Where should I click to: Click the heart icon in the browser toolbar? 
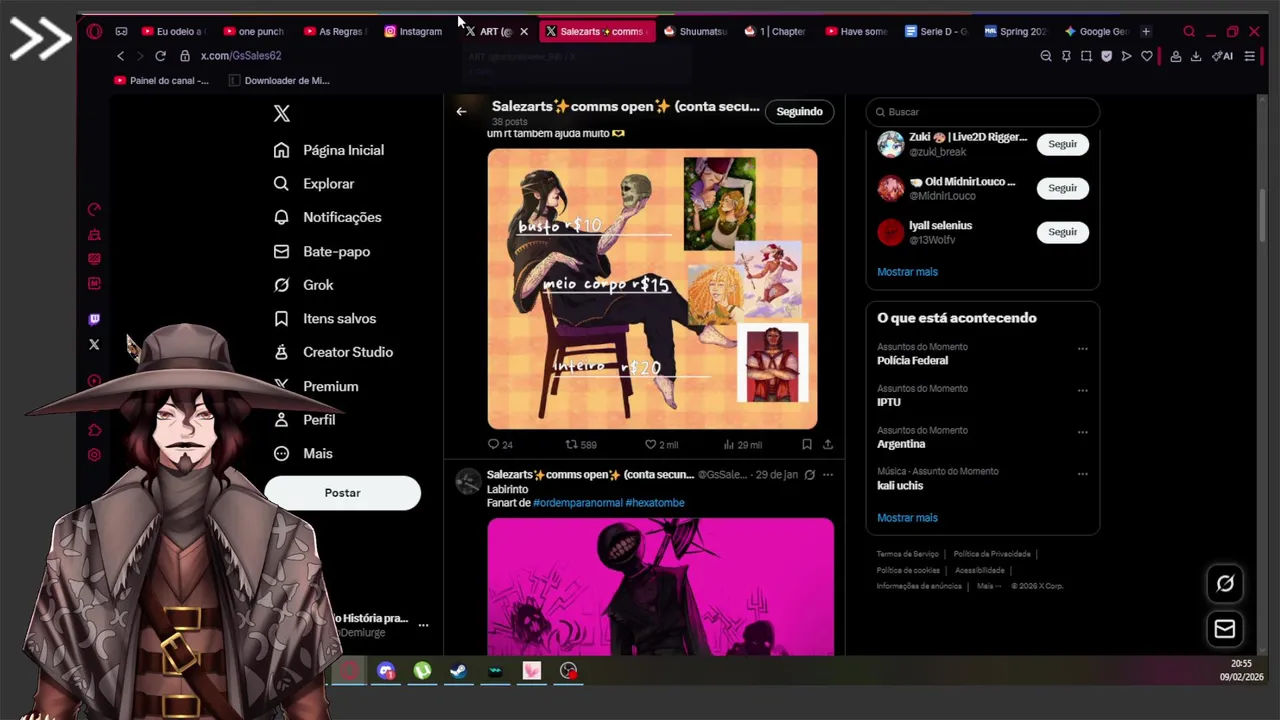click(1146, 56)
